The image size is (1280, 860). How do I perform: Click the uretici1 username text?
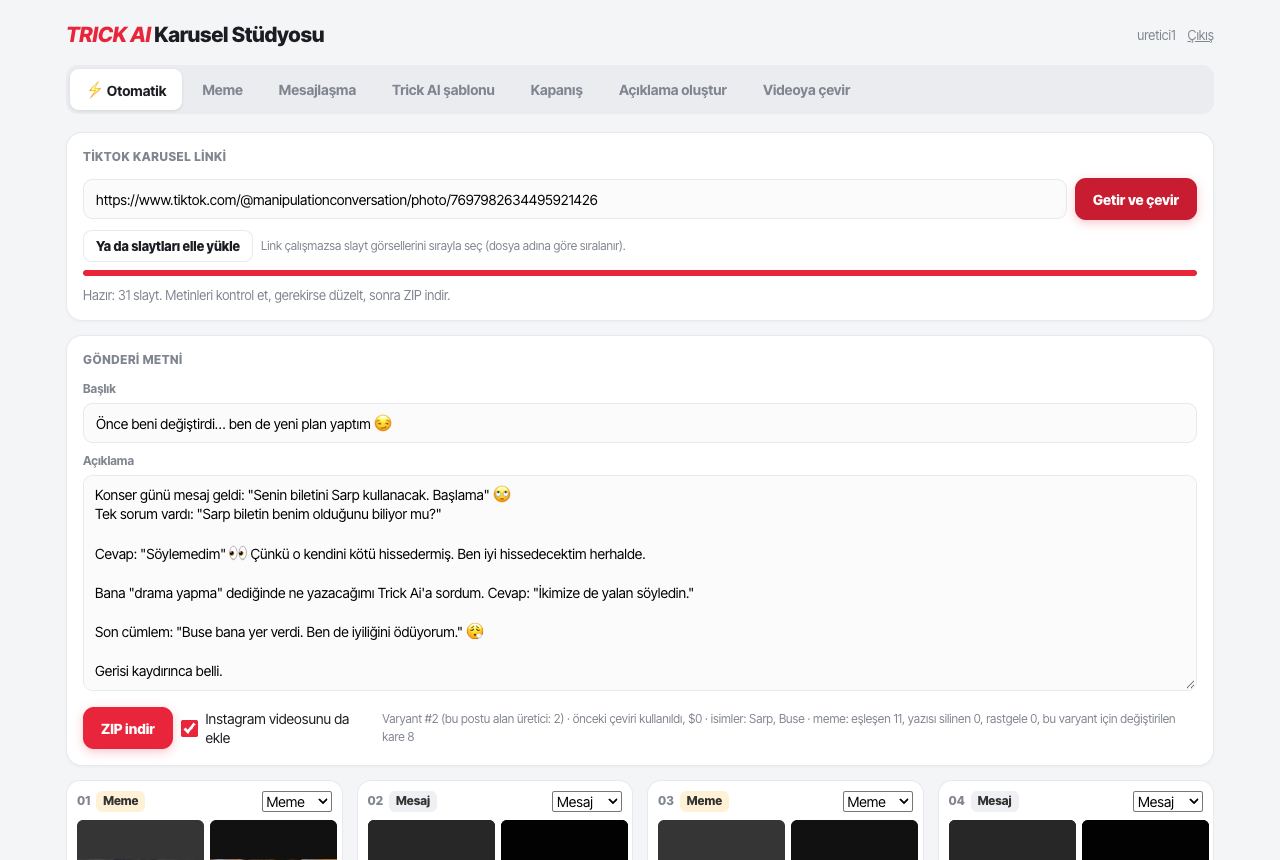1156,35
